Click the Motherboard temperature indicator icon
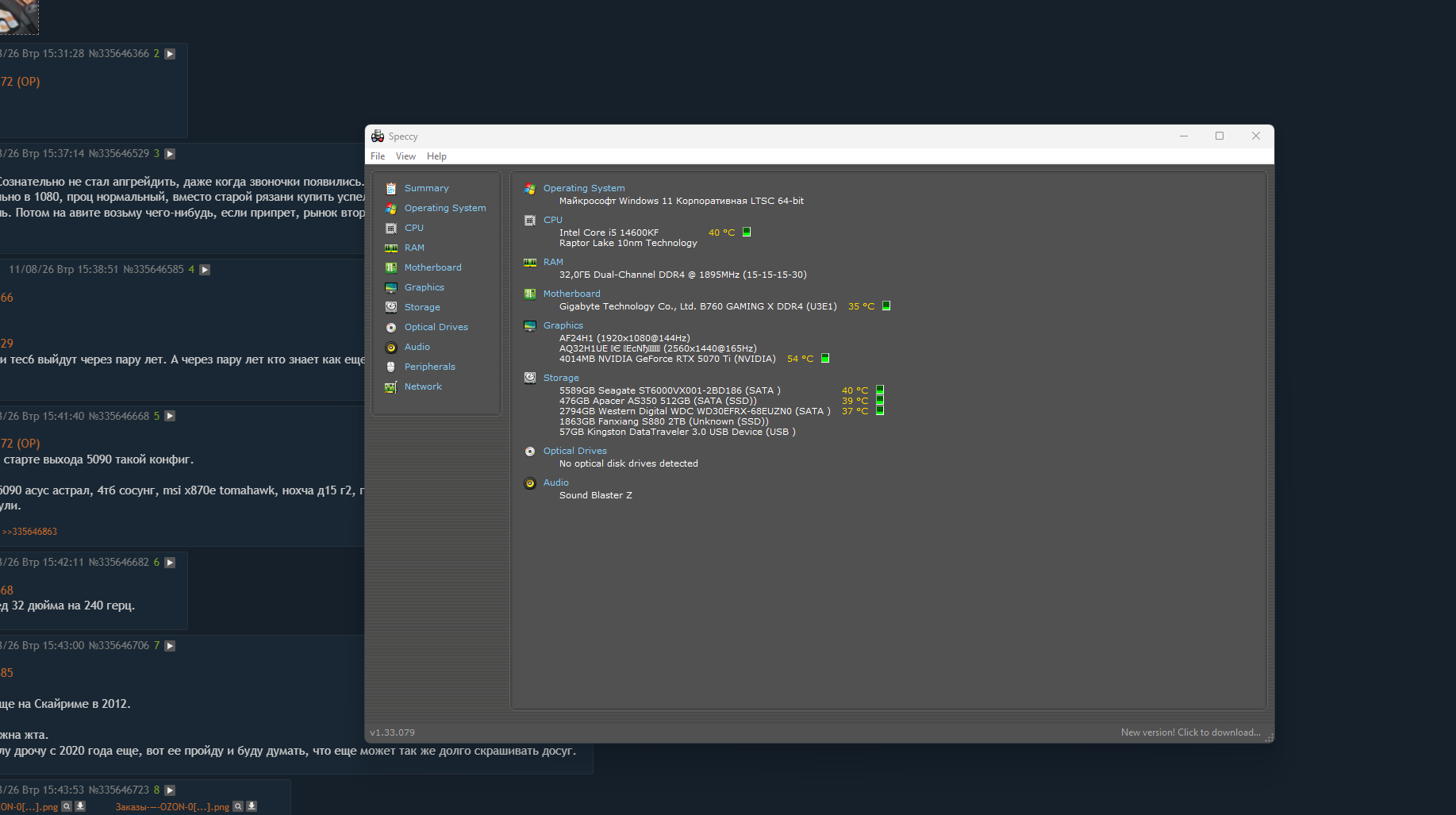 point(886,306)
